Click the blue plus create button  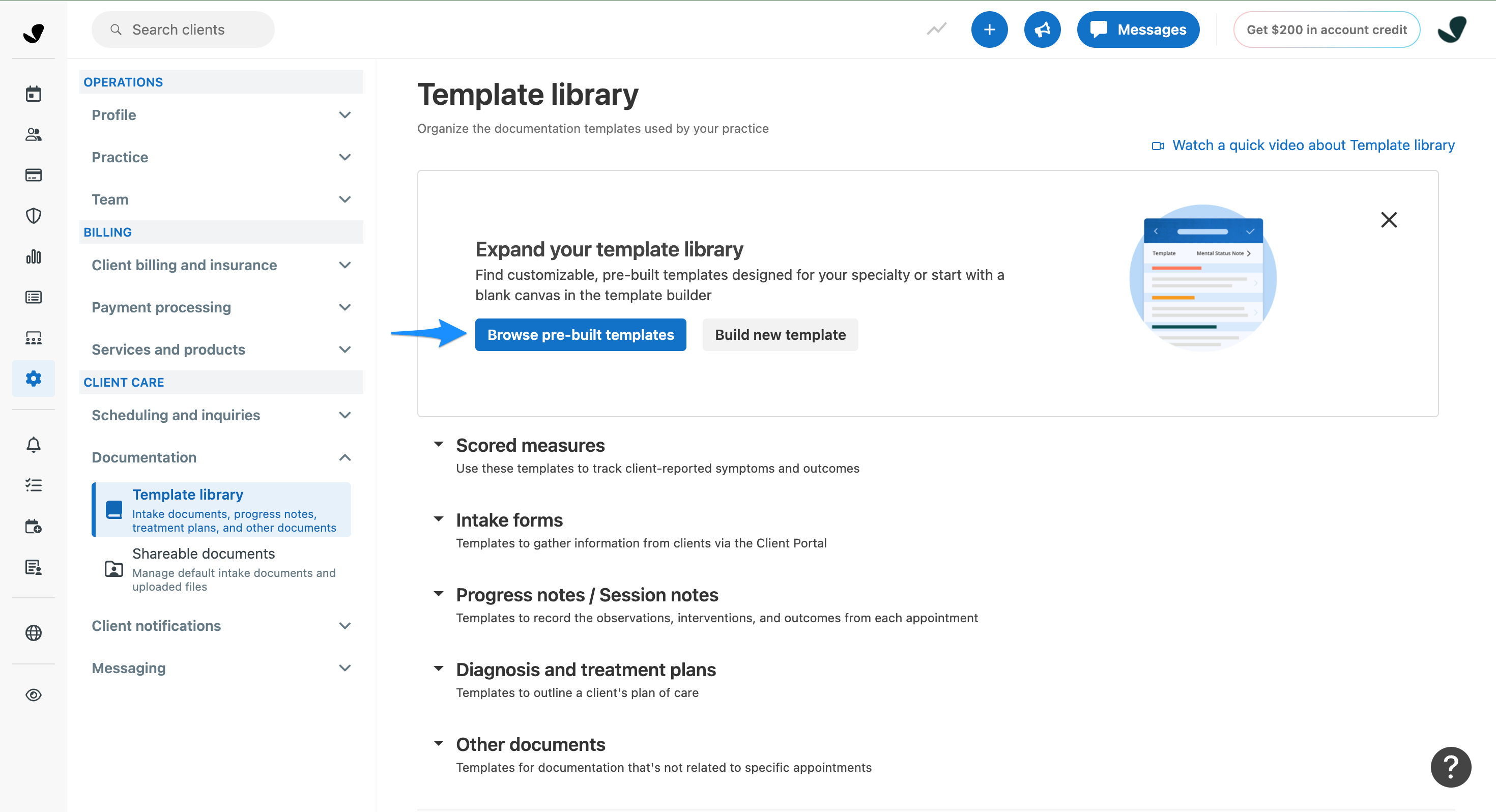(x=989, y=29)
